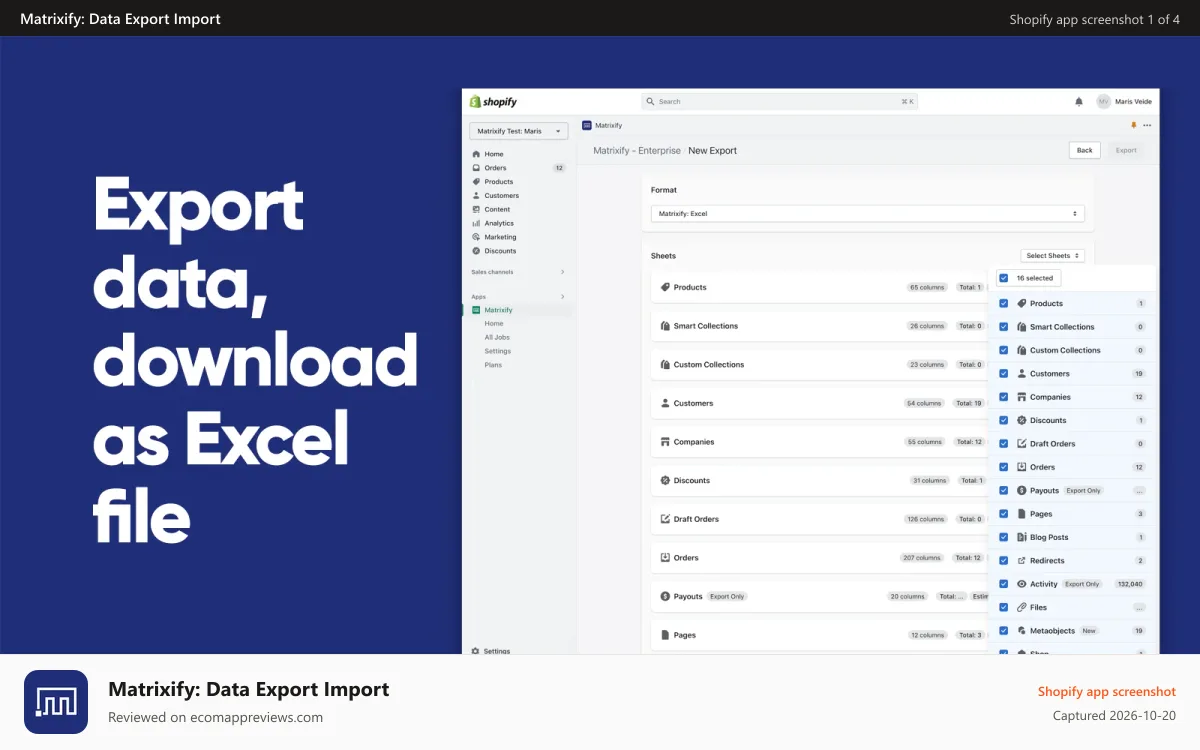Click the Maris Veide avatar icon

(x=1103, y=101)
